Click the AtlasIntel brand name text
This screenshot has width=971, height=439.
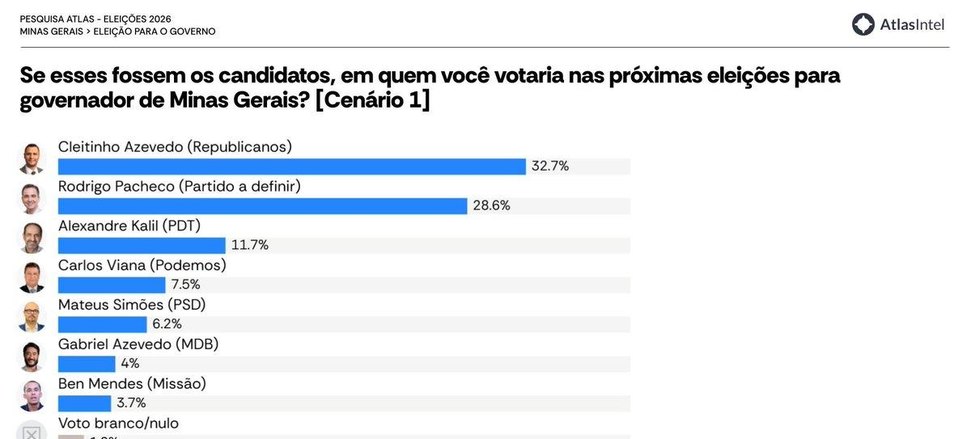pyautogui.click(x=911, y=24)
